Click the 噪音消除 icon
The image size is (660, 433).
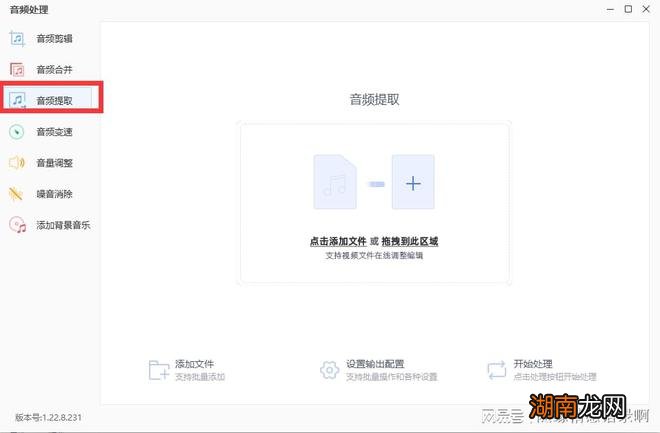[16, 194]
